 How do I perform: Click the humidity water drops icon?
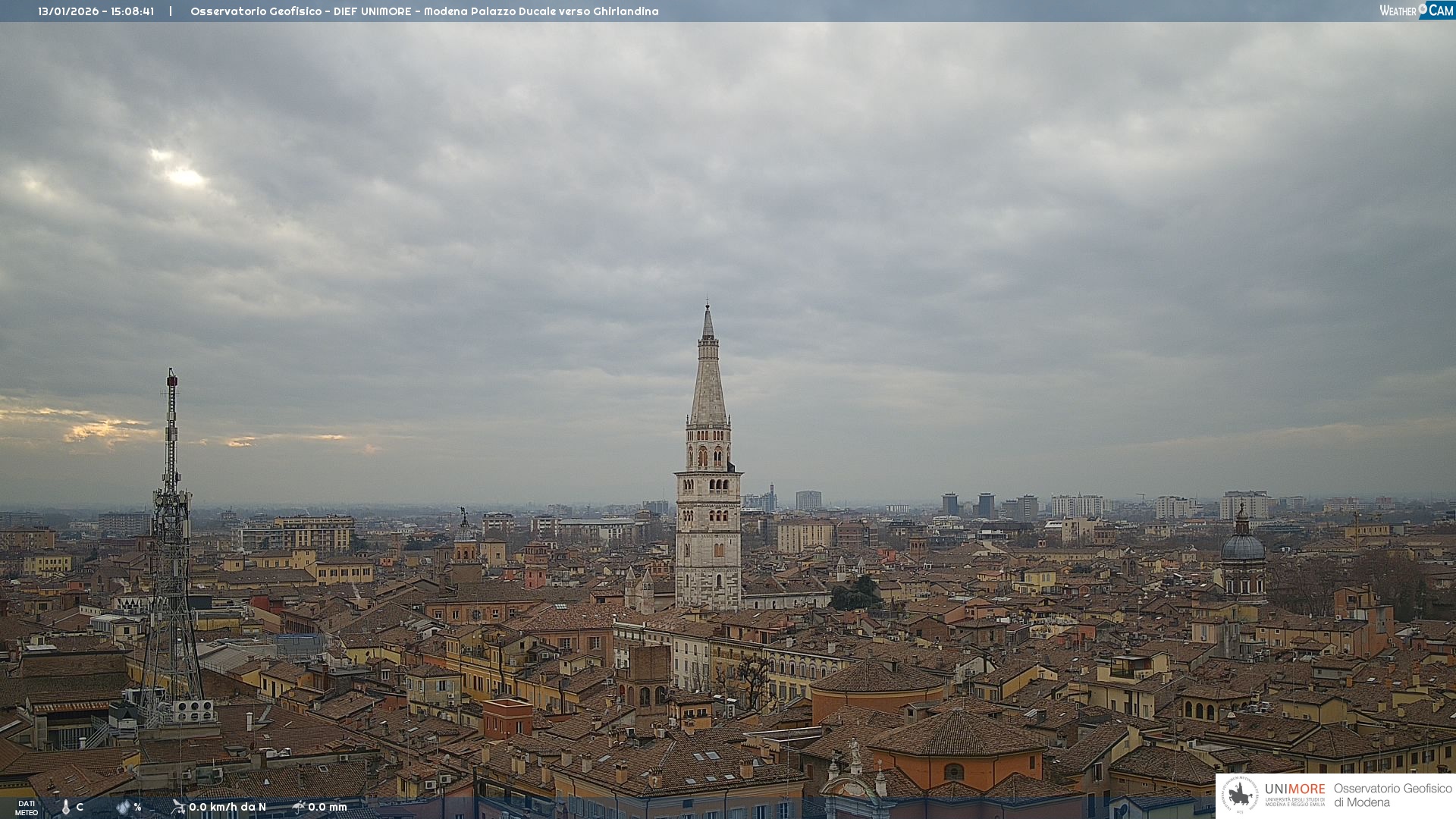click(x=123, y=807)
